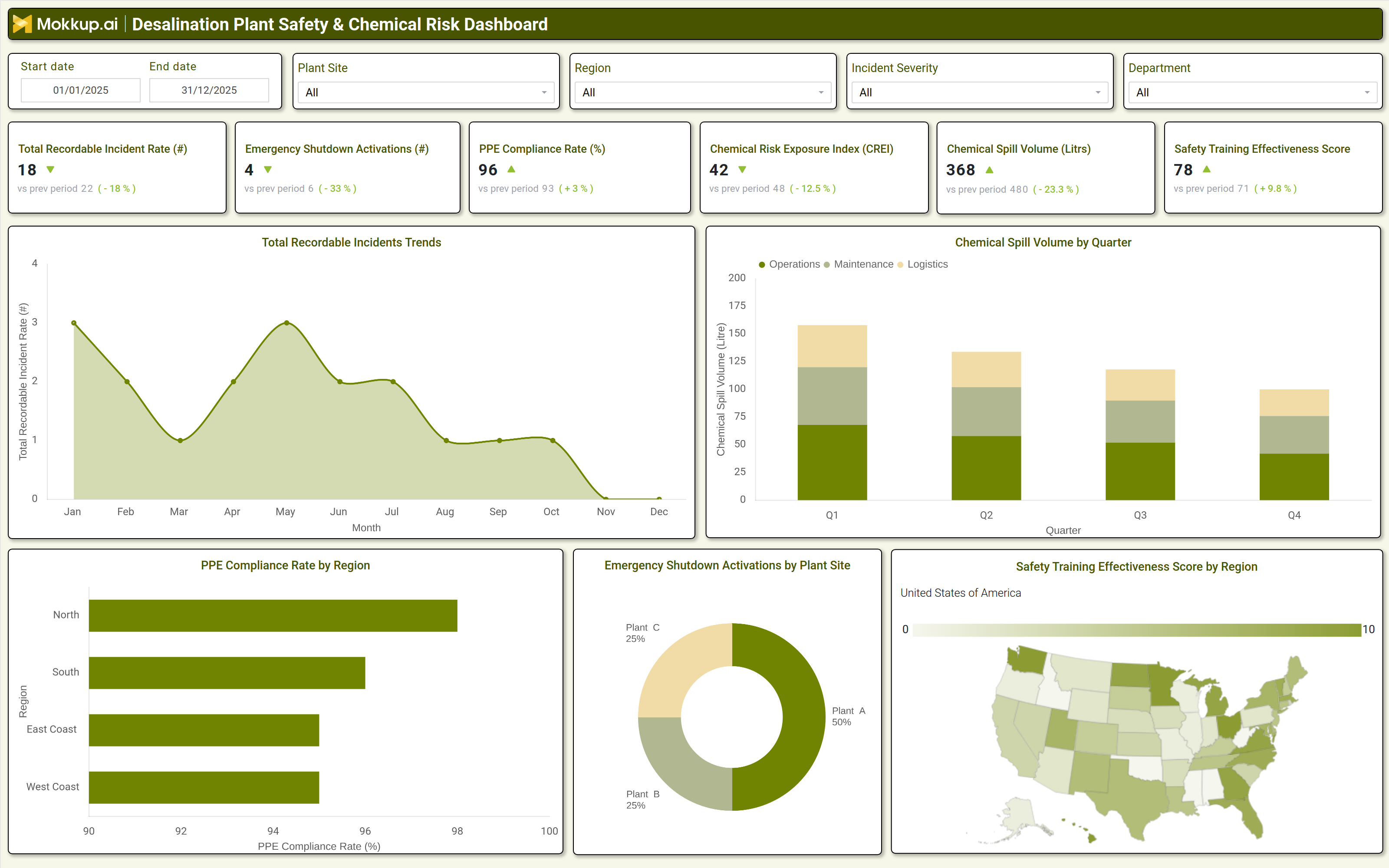This screenshot has height=868, width=1389.
Task: Click Washington state on the map
Action: point(1027,660)
